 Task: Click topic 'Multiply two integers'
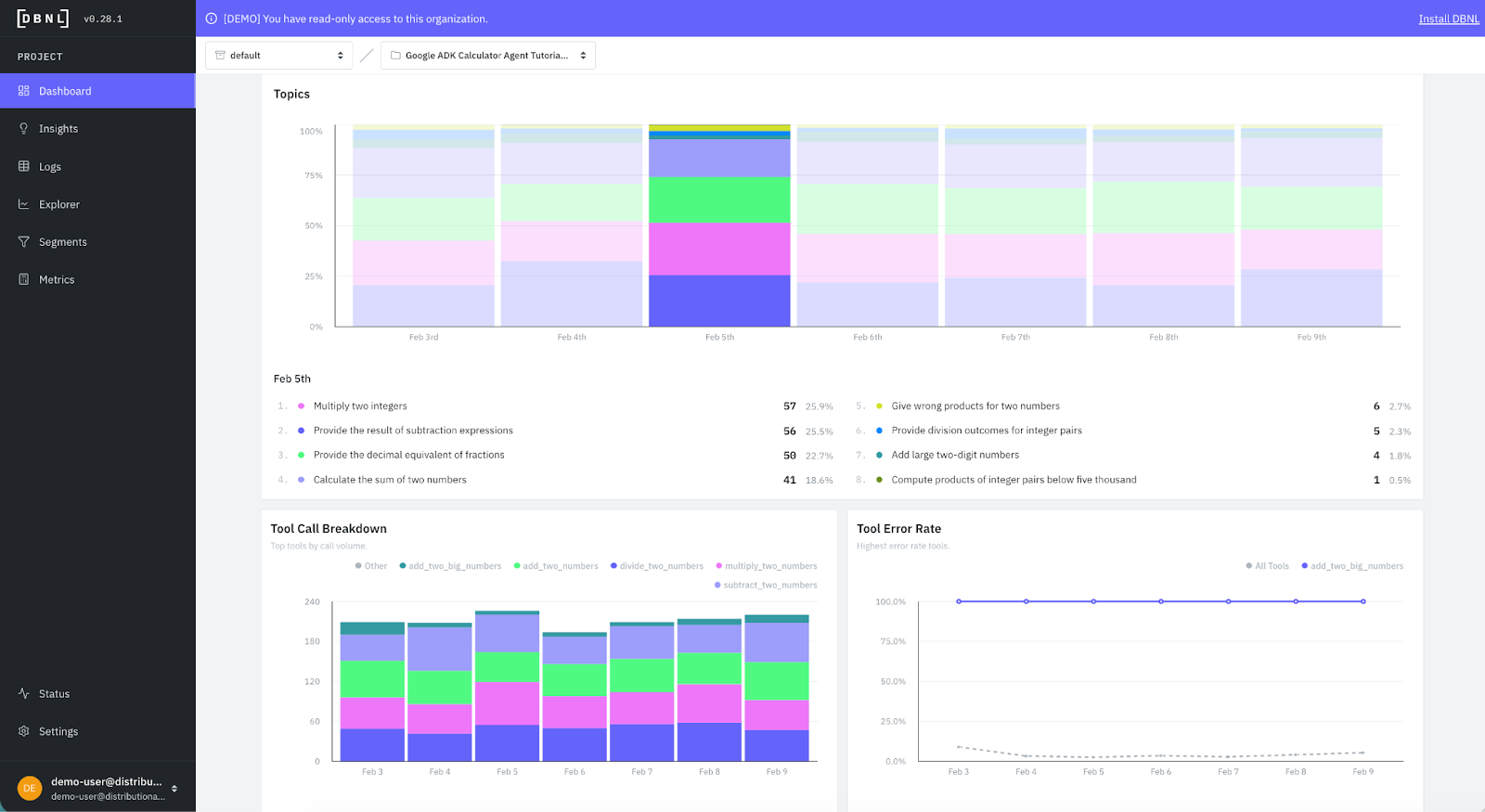point(360,406)
